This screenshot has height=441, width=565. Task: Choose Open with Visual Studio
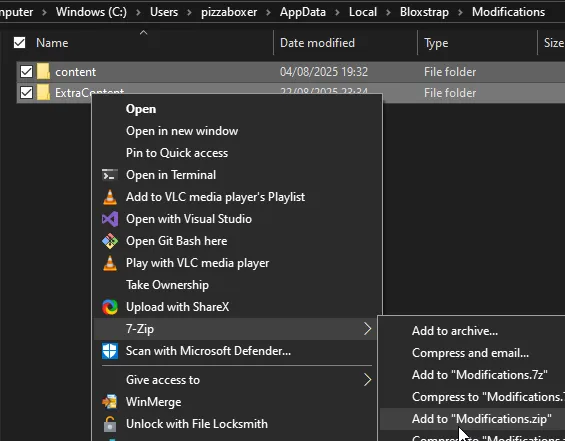[237, 219]
